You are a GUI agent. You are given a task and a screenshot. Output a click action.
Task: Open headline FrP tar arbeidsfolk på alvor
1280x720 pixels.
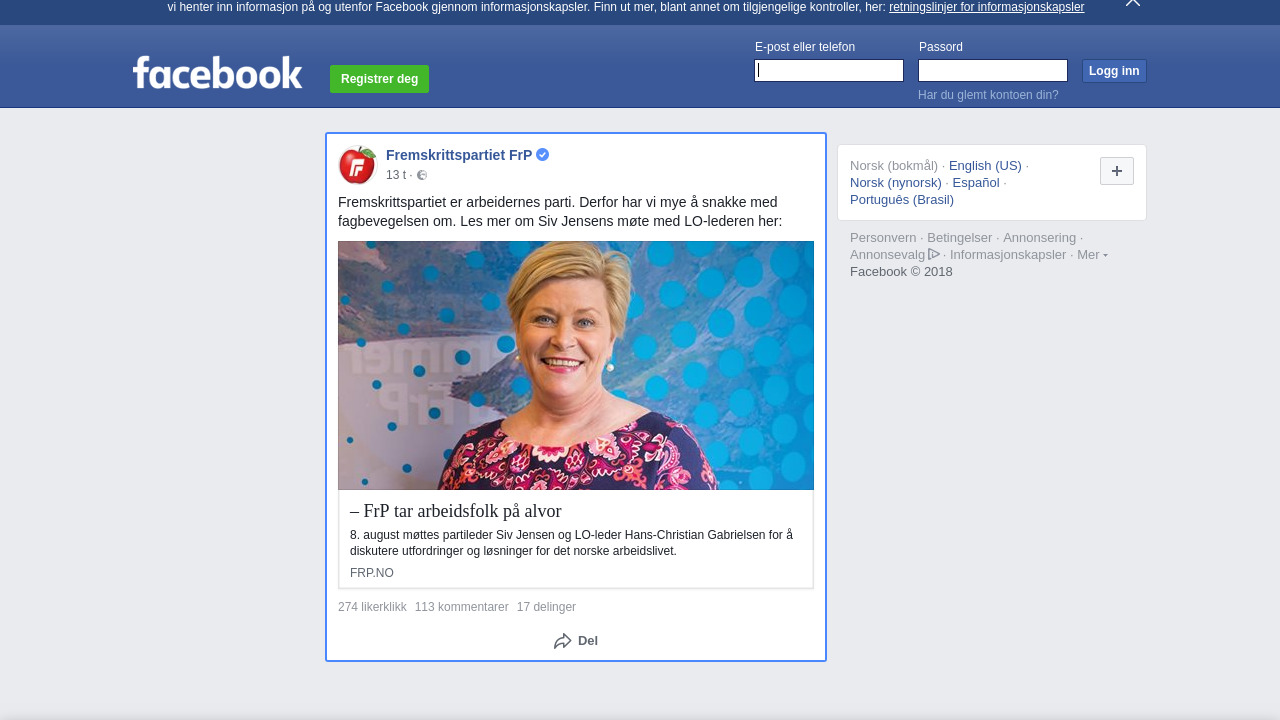pyautogui.click(x=456, y=511)
